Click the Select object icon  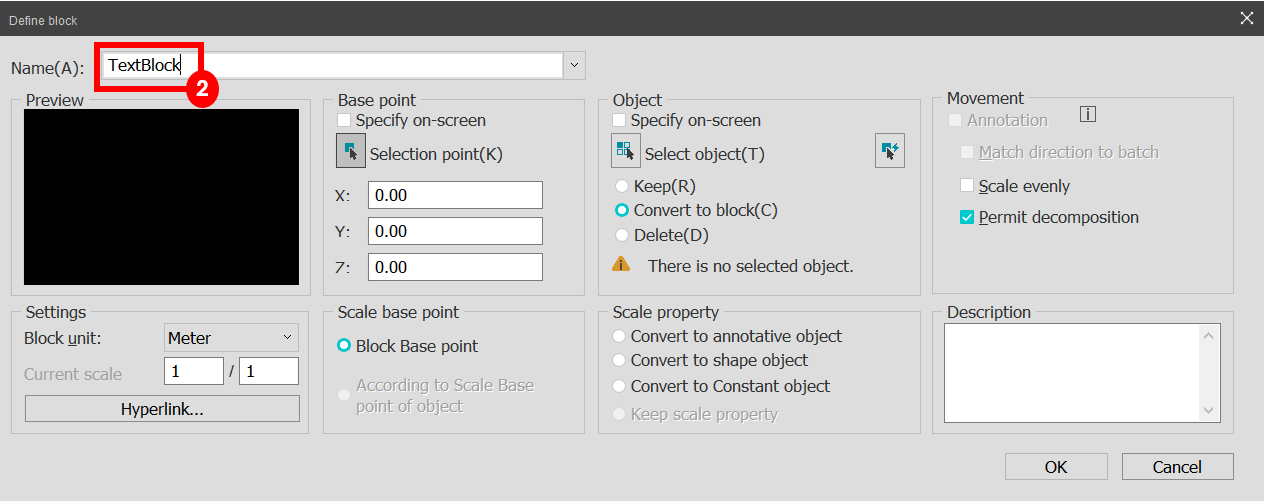pos(625,152)
